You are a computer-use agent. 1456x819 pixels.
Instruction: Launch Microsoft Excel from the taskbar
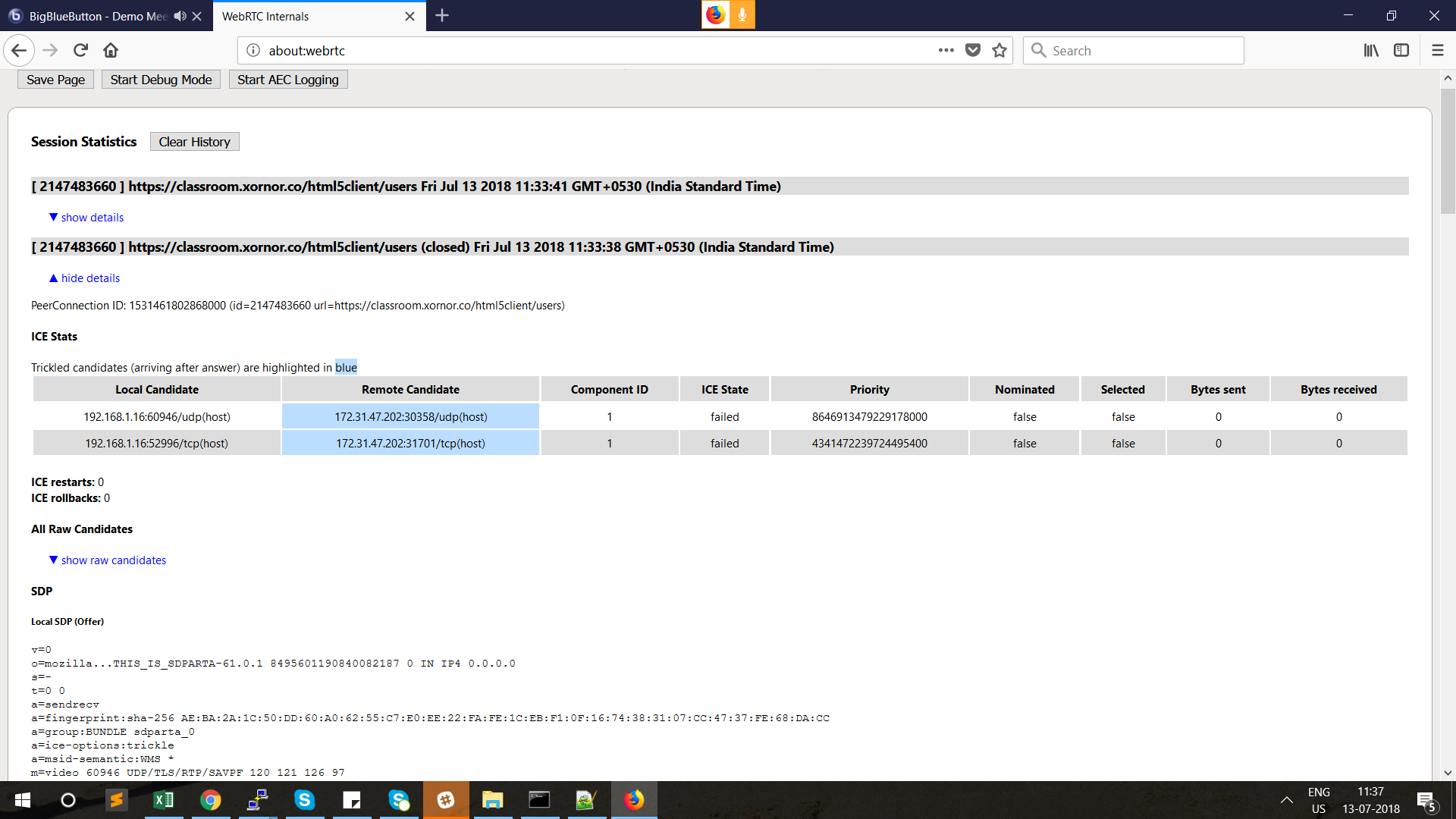163,800
